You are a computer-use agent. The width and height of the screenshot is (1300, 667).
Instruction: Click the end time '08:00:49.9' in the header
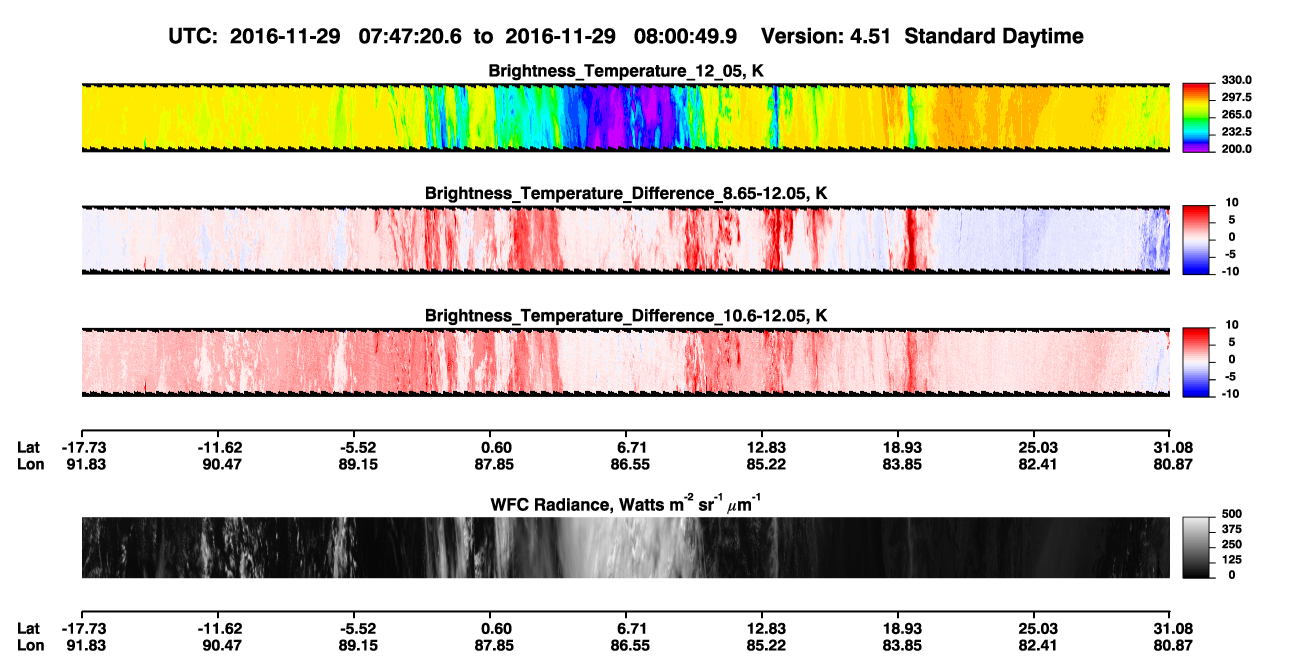[x=686, y=36]
